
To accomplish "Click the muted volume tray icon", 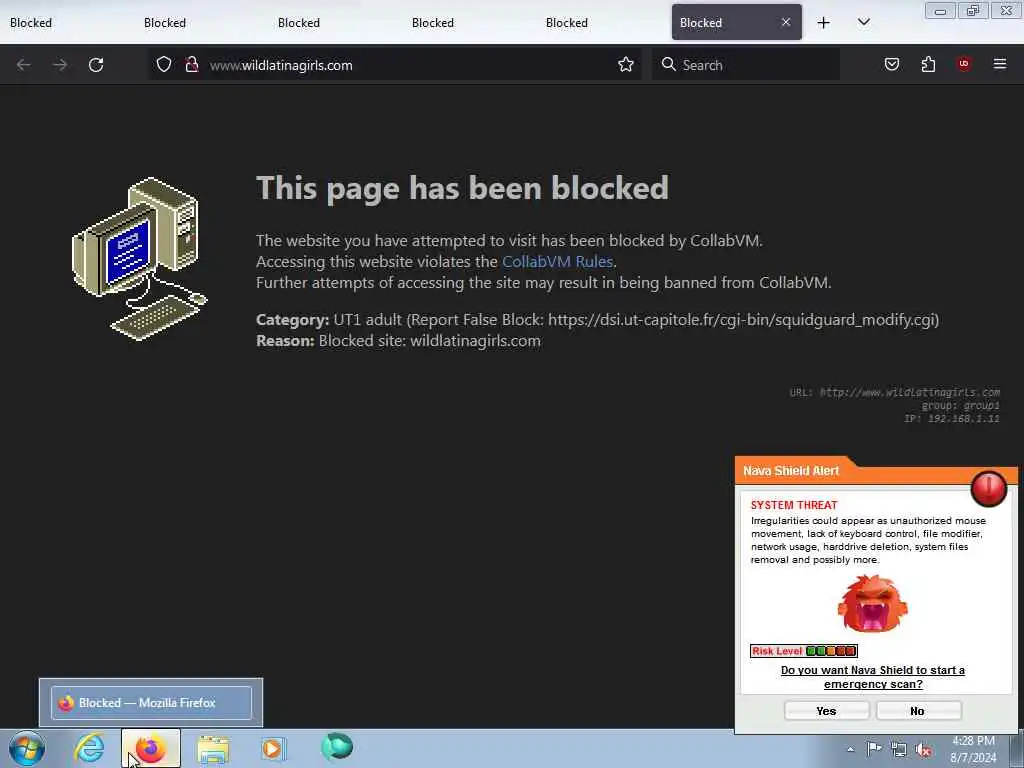I will pos(923,750).
